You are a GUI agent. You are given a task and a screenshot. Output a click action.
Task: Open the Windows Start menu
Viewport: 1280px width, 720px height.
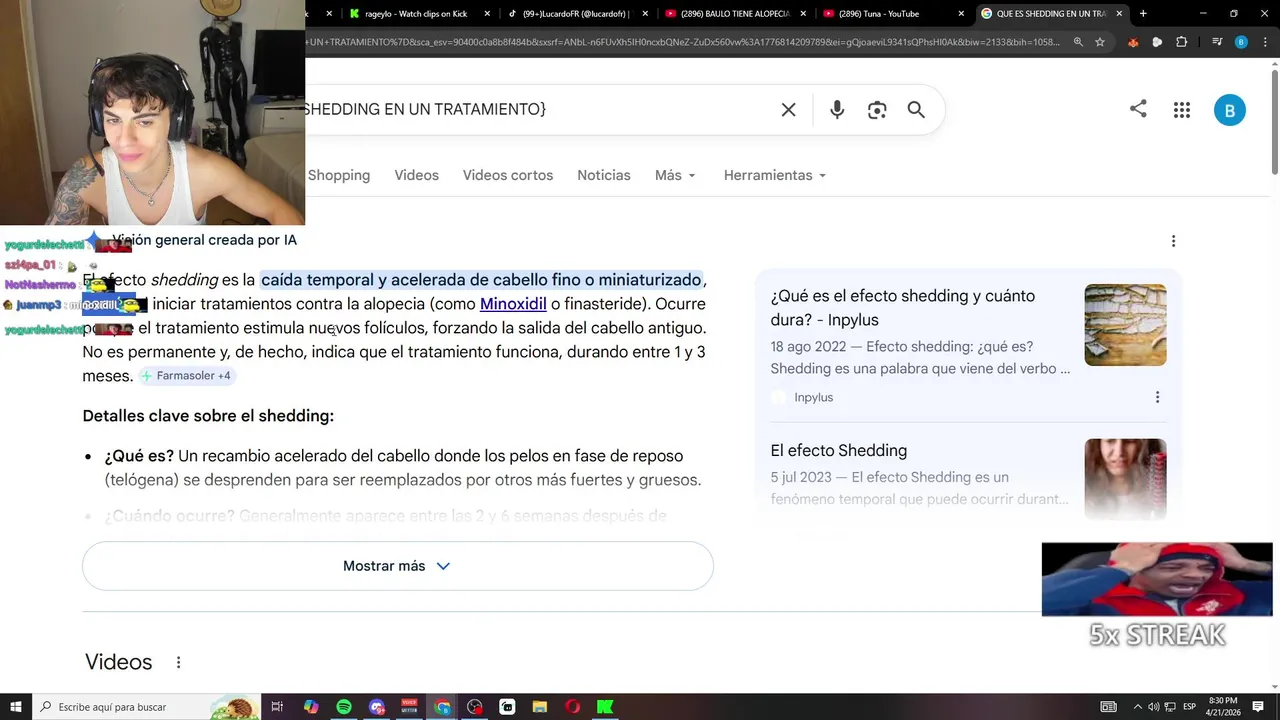tap(16, 707)
